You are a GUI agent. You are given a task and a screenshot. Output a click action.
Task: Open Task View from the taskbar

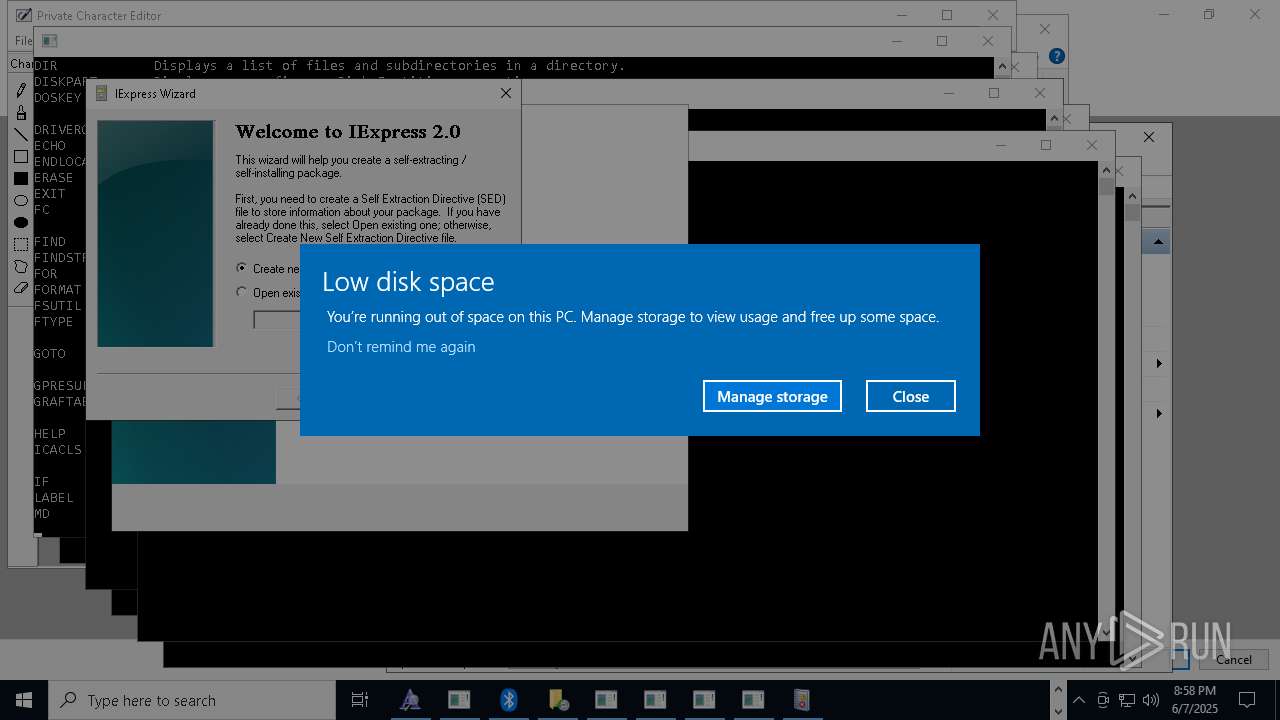(360, 700)
